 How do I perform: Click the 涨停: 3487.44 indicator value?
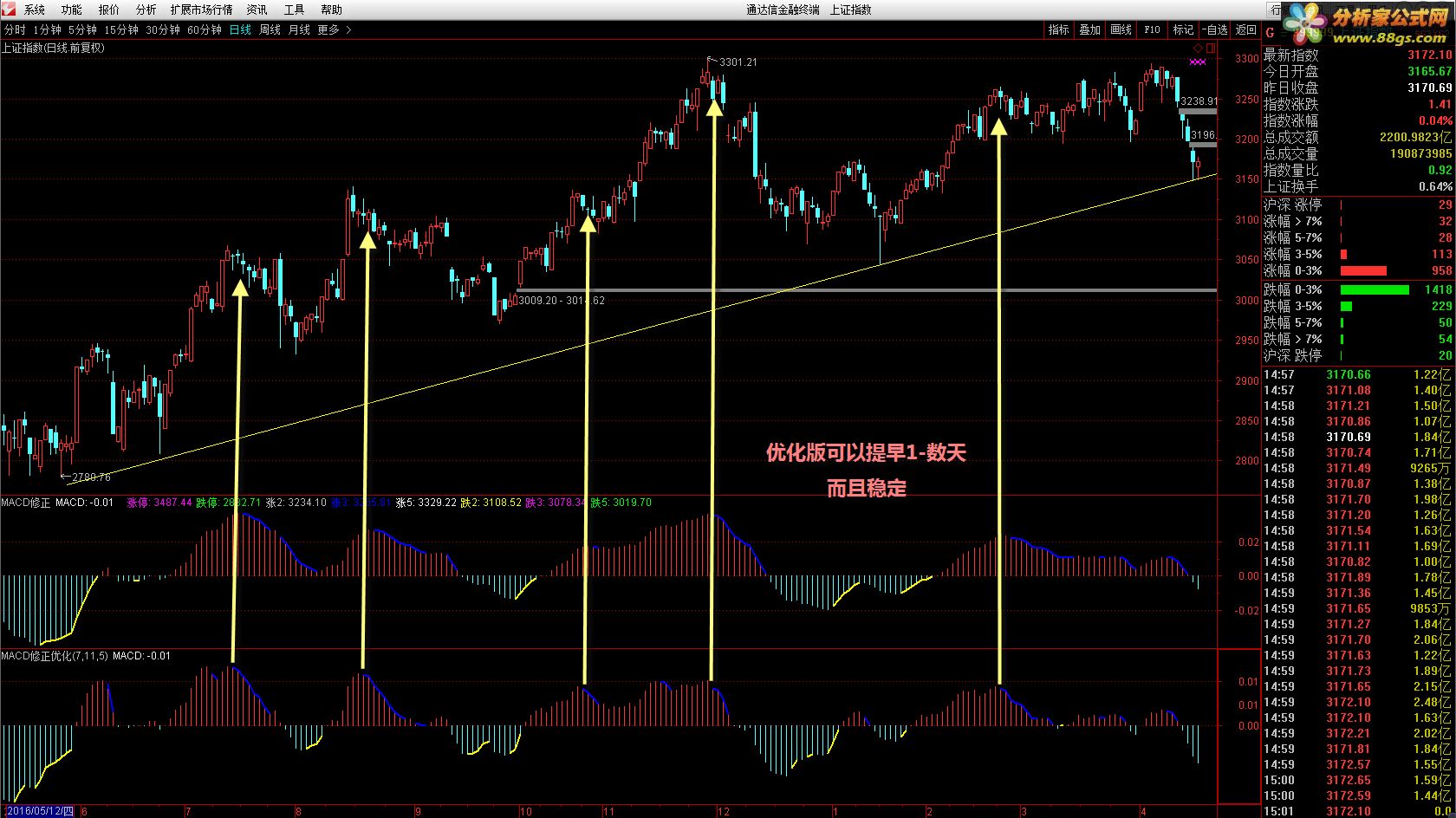(159, 503)
